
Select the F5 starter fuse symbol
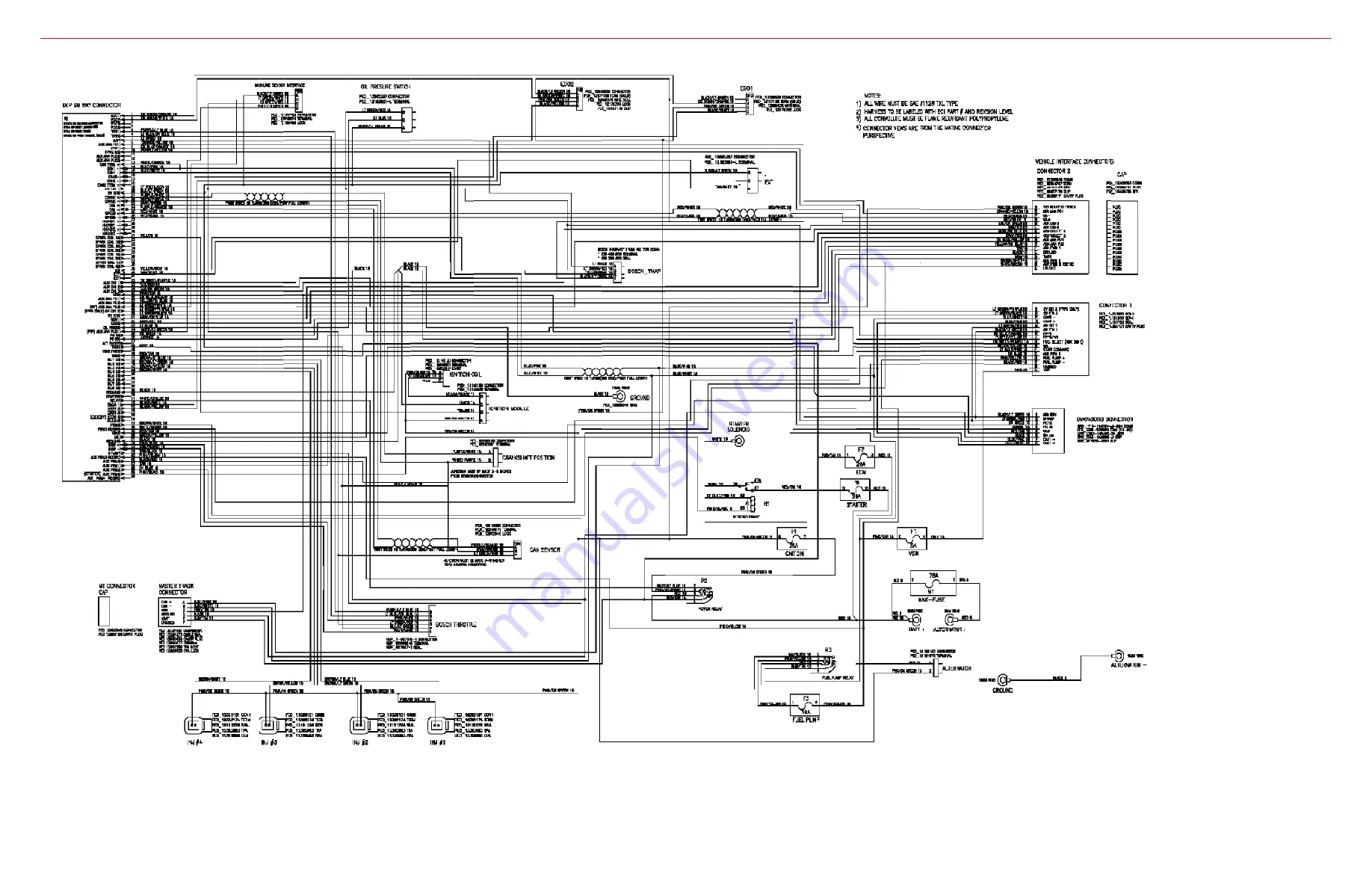(x=856, y=490)
